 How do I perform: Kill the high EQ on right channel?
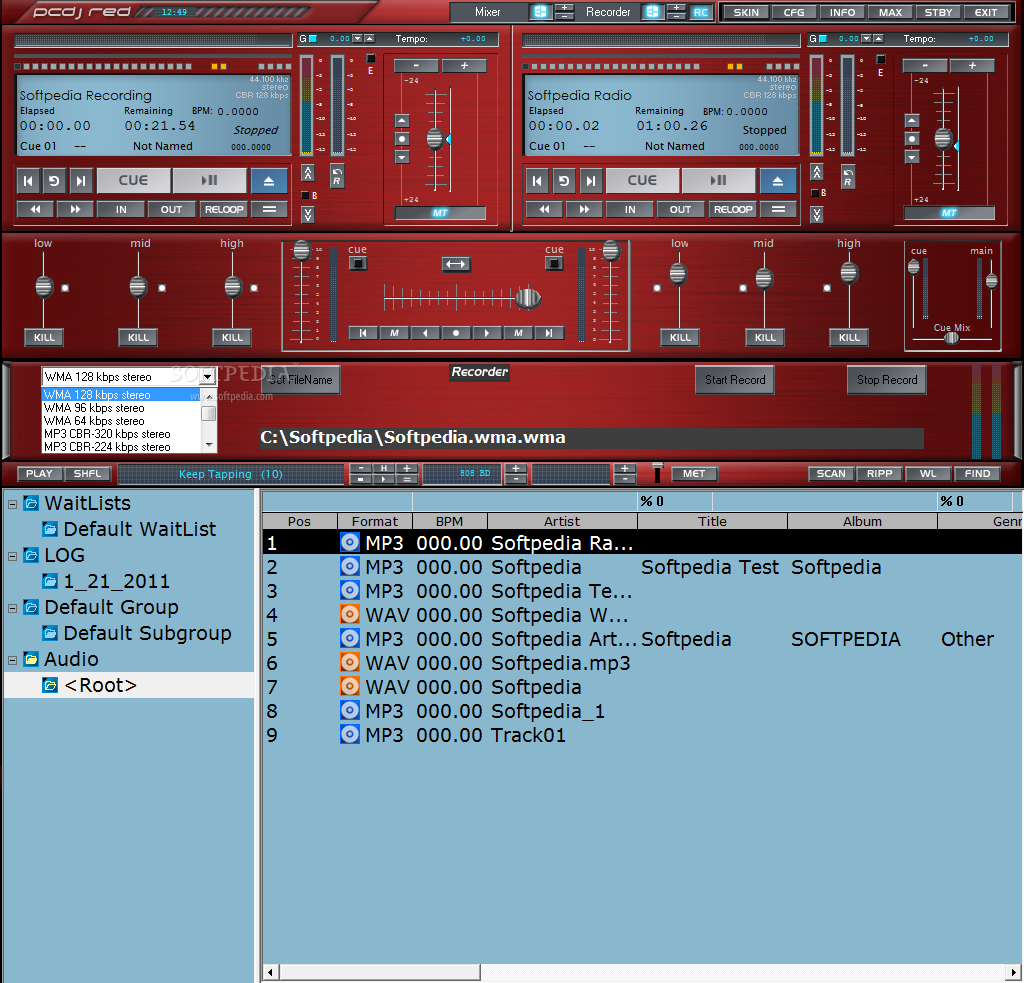coord(849,338)
